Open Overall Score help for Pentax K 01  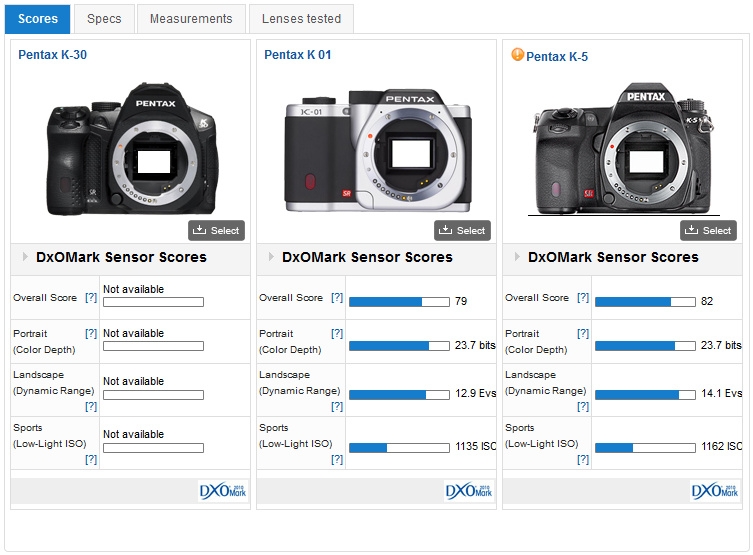point(337,298)
